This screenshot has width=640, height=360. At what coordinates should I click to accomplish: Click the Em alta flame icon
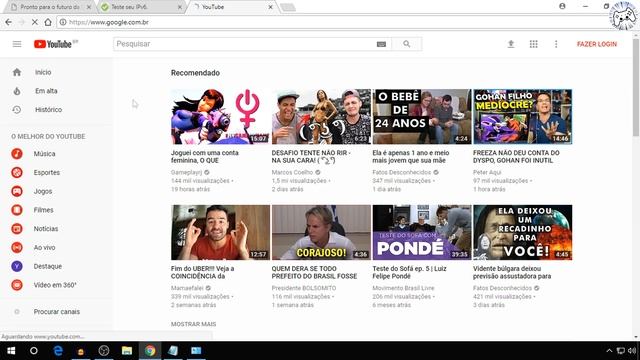pyautogui.click(x=17, y=91)
